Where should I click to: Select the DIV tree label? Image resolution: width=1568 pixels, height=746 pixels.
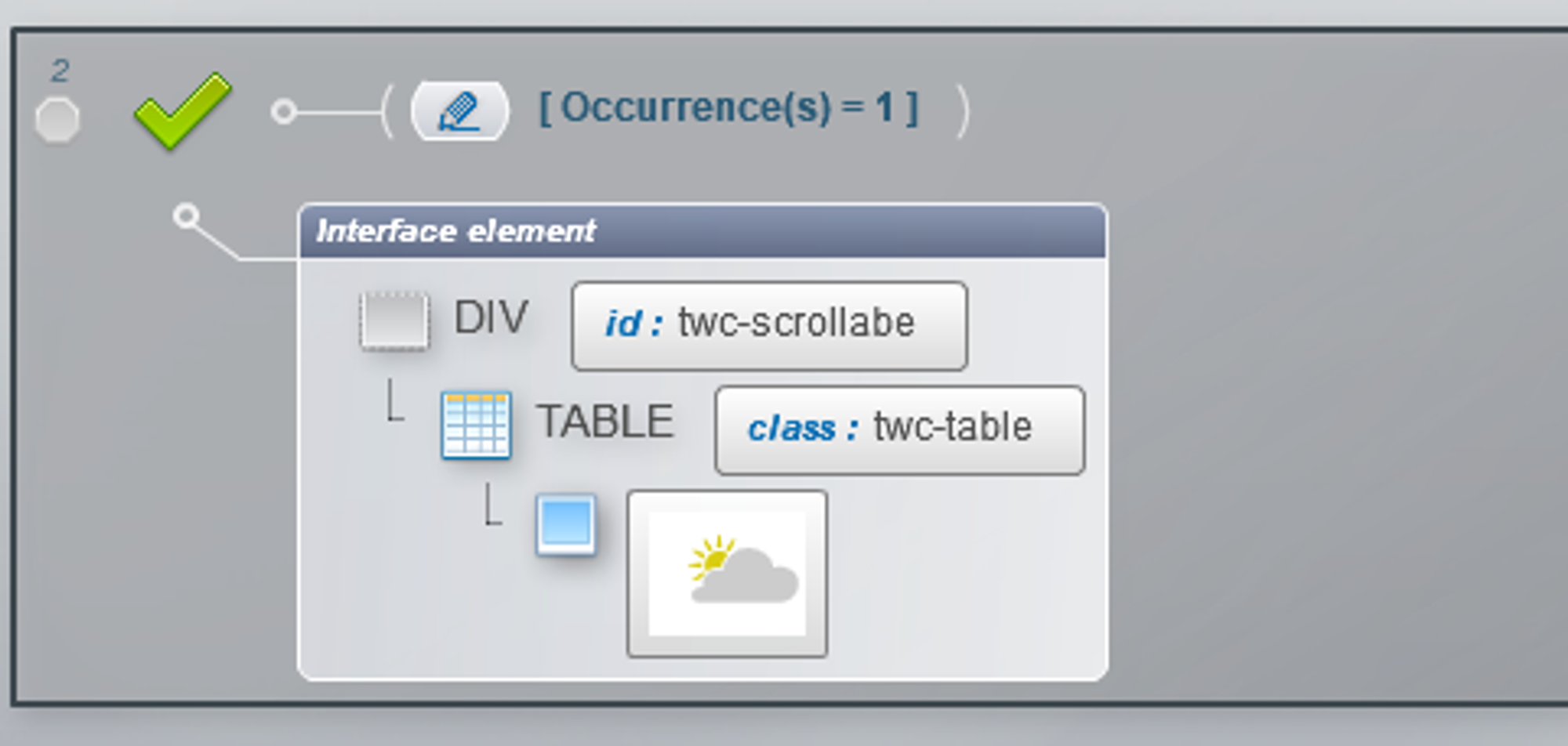(492, 318)
